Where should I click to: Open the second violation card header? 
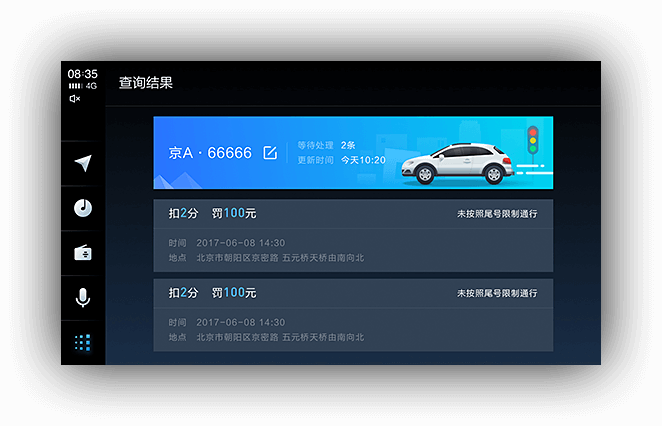[x=353, y=293]
